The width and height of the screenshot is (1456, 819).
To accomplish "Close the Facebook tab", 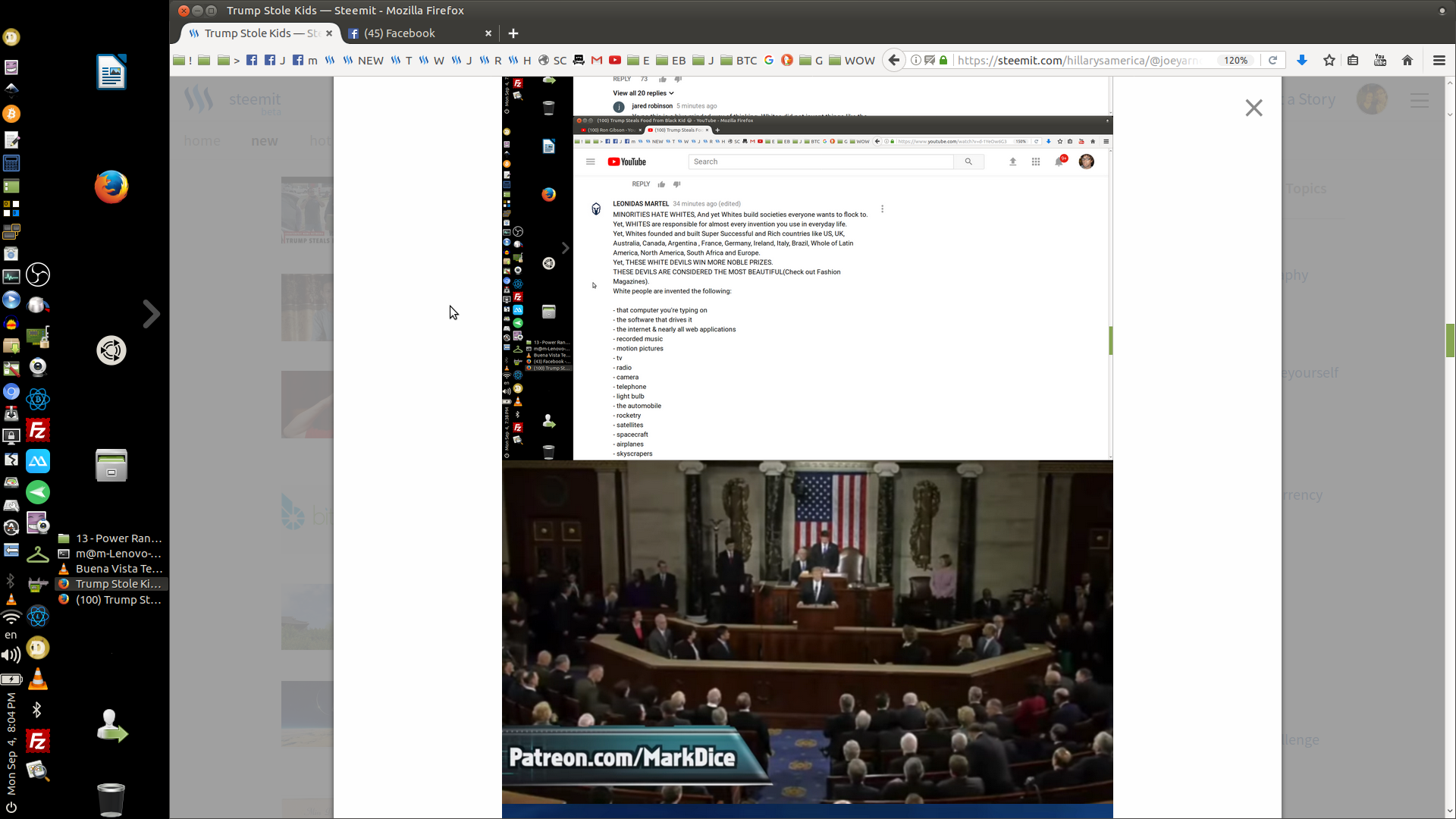I will coord(488,33).
